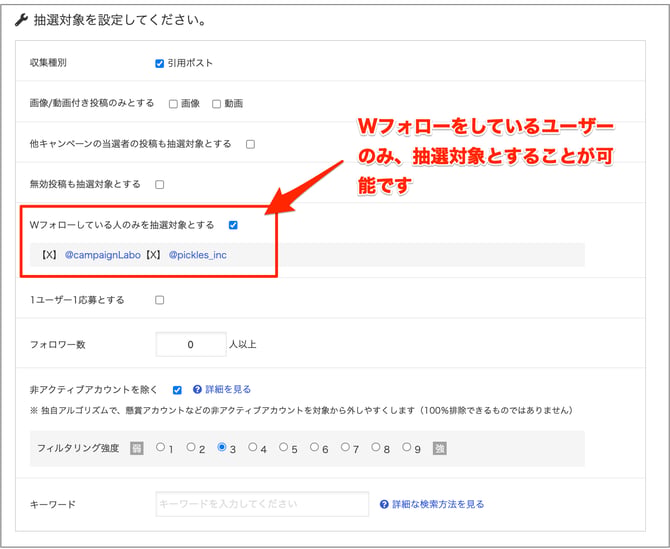Open the @campaignLabo account link
Viewport: 670px width, 549px height.
(103, 255)
